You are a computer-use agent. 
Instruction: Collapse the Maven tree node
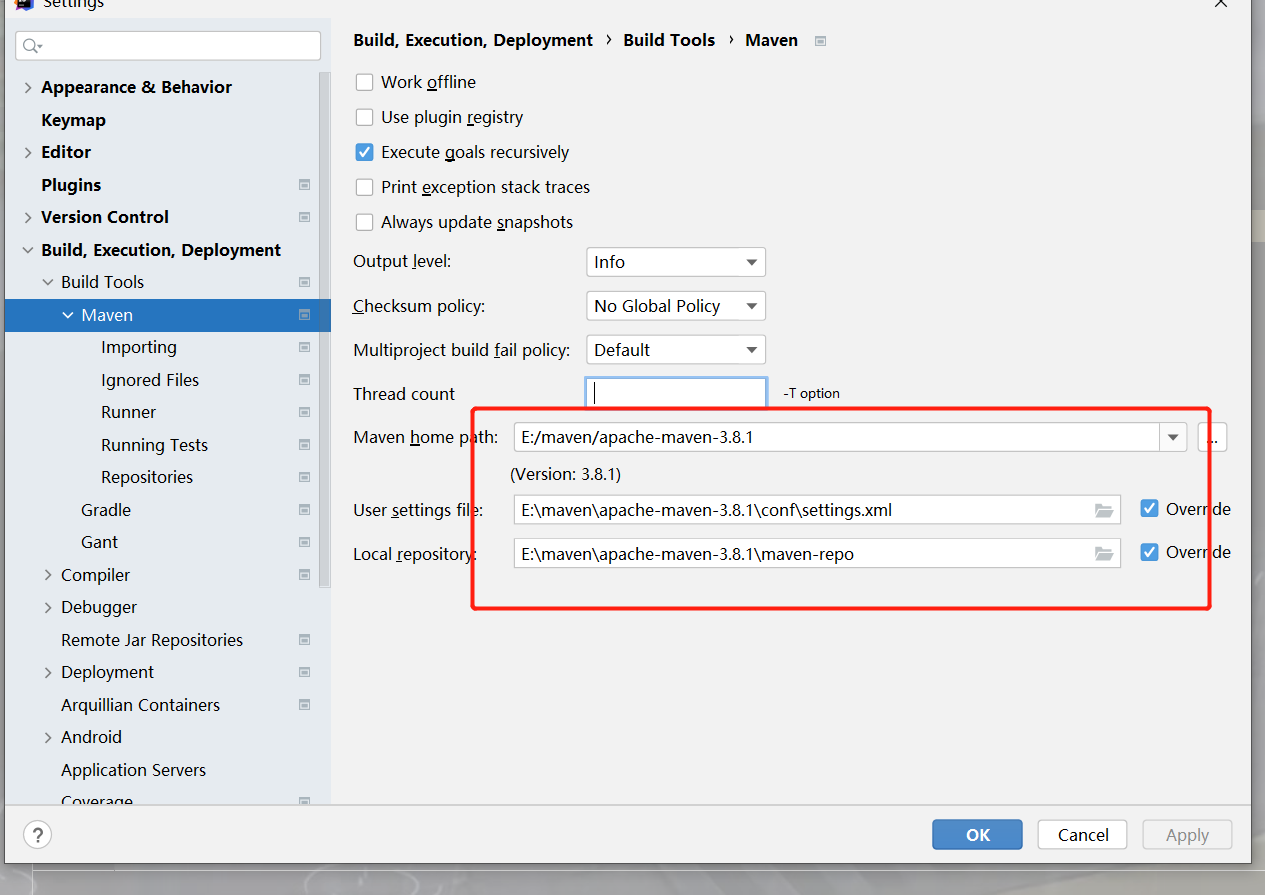(68, 315)
